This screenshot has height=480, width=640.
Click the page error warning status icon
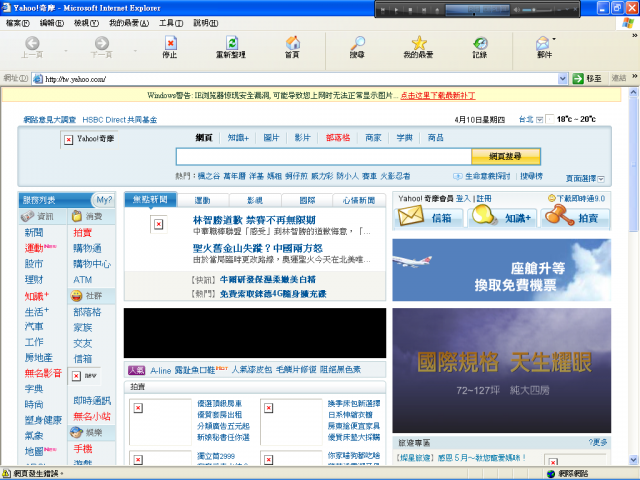[7, 473]
